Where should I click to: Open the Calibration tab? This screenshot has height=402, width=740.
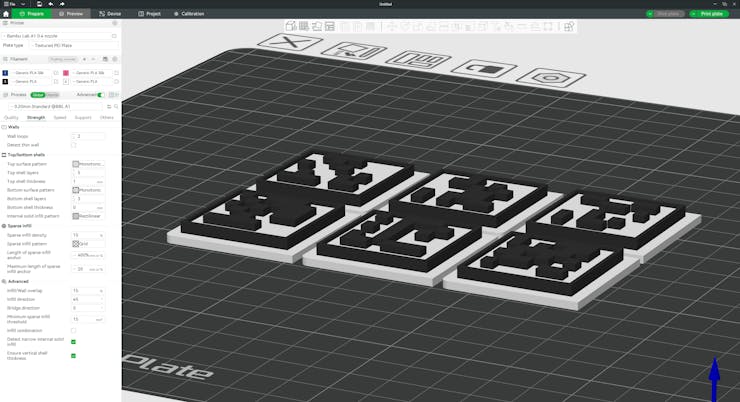pos(189,14)
